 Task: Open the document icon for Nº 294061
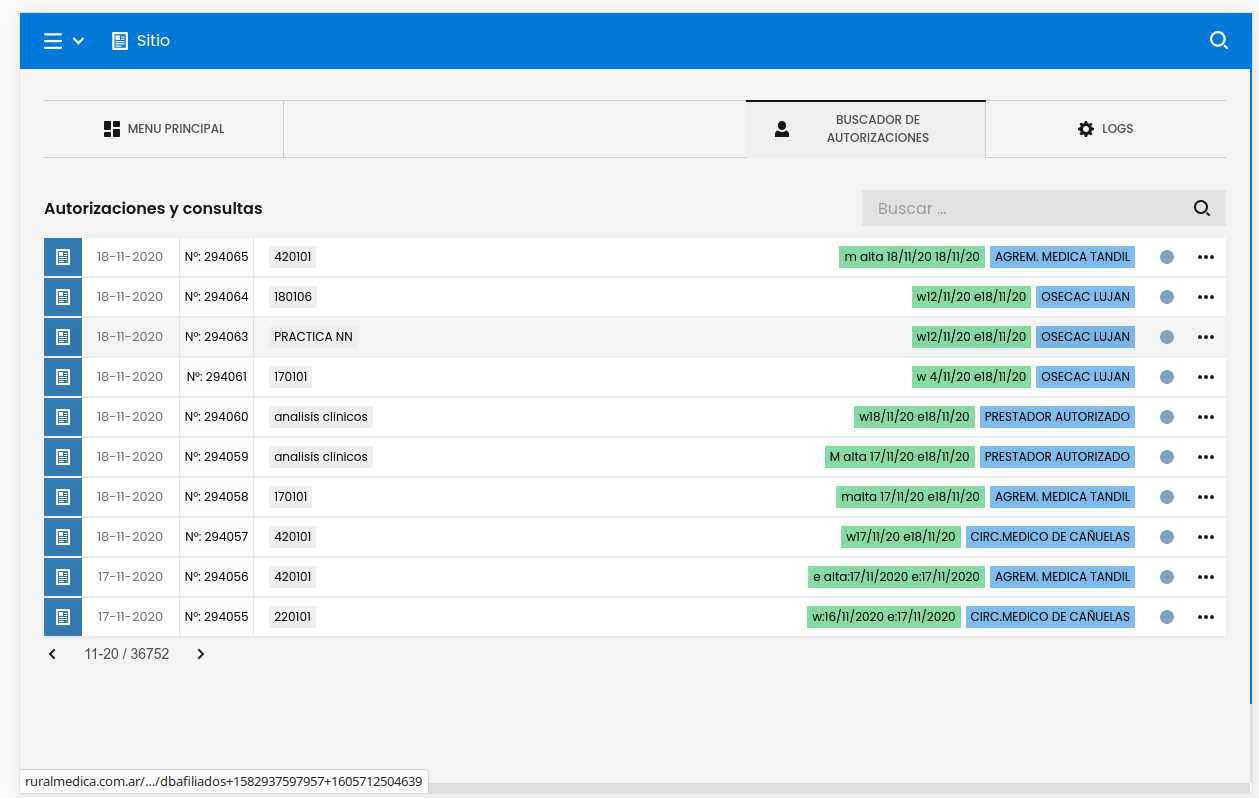tap(63, 377)
